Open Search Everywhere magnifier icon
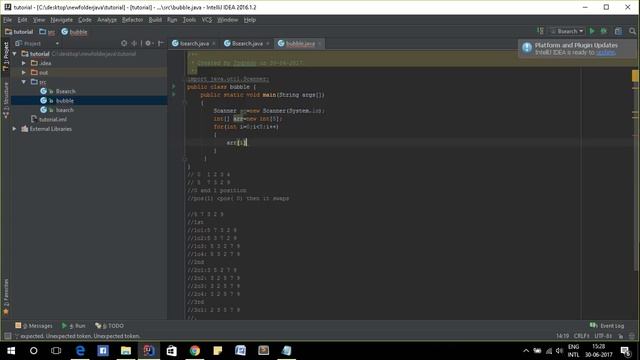The image size is (640, 360). (632, 31)
